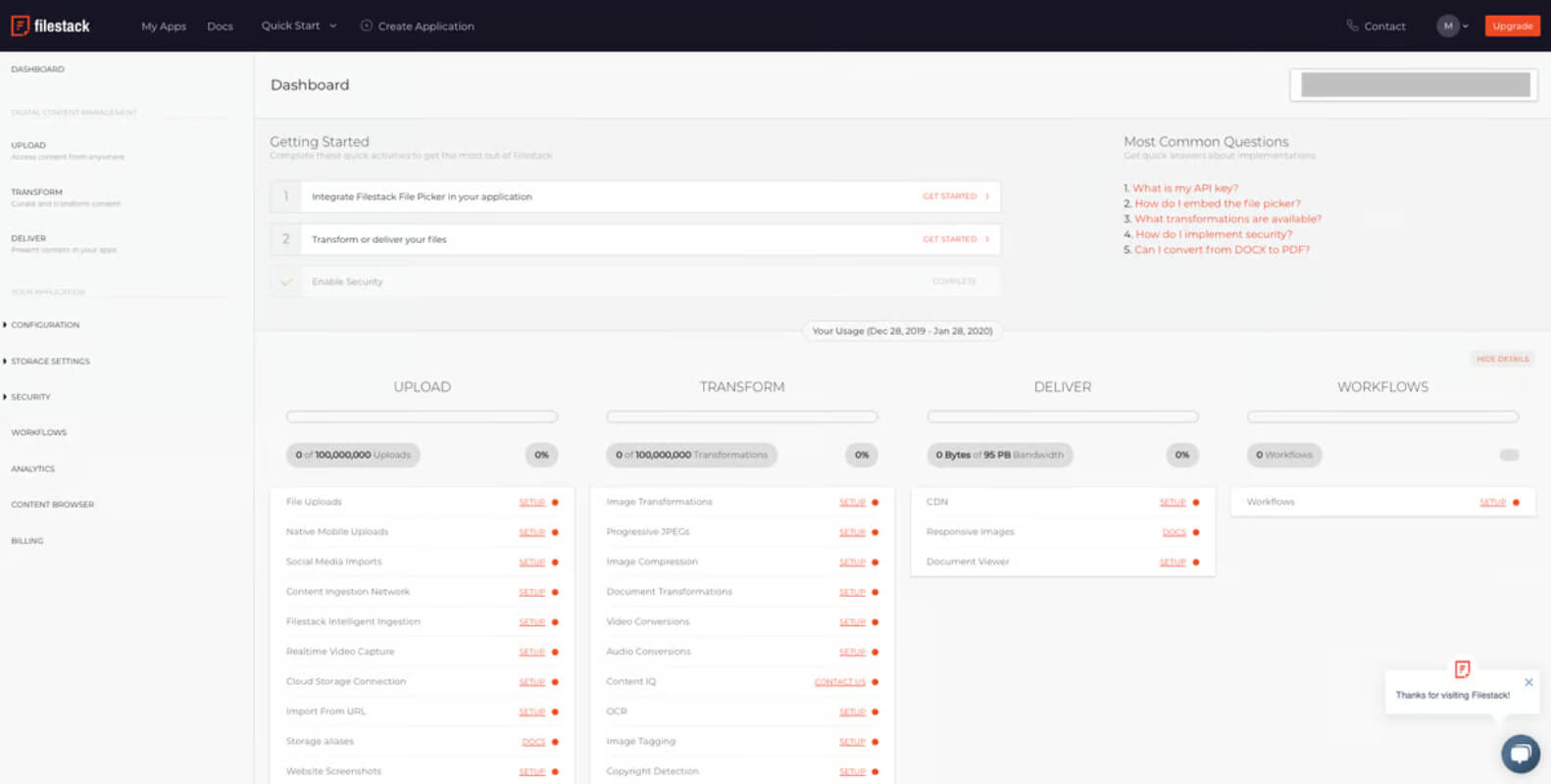1551x784 pixels.
Task: Click the Filestack logo
Action: coord(50,26)
